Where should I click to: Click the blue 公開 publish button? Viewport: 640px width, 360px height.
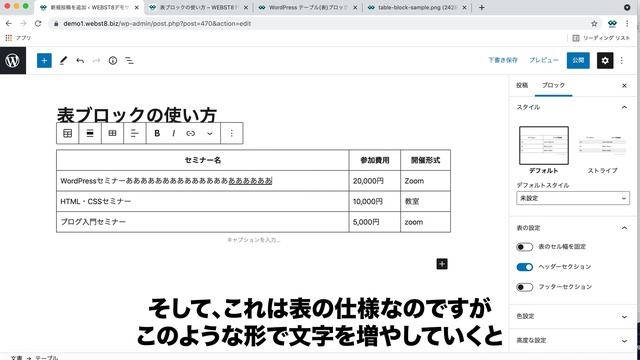[578, 60]
